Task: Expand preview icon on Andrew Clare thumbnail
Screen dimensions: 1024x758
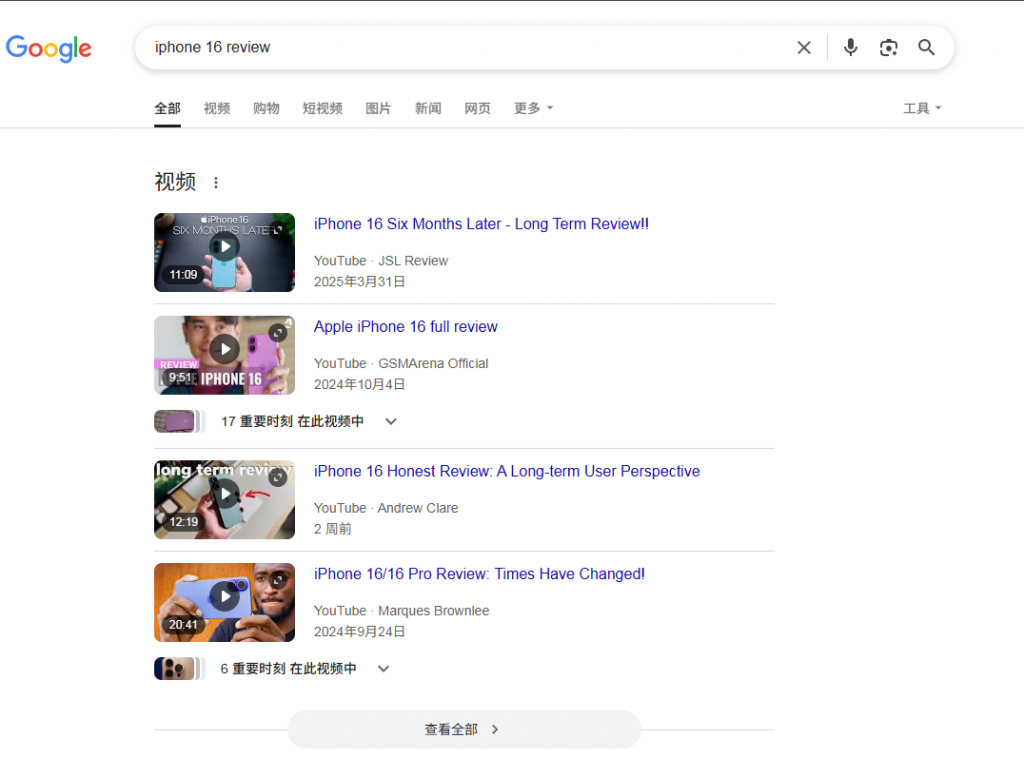Action: coord(278,477)
